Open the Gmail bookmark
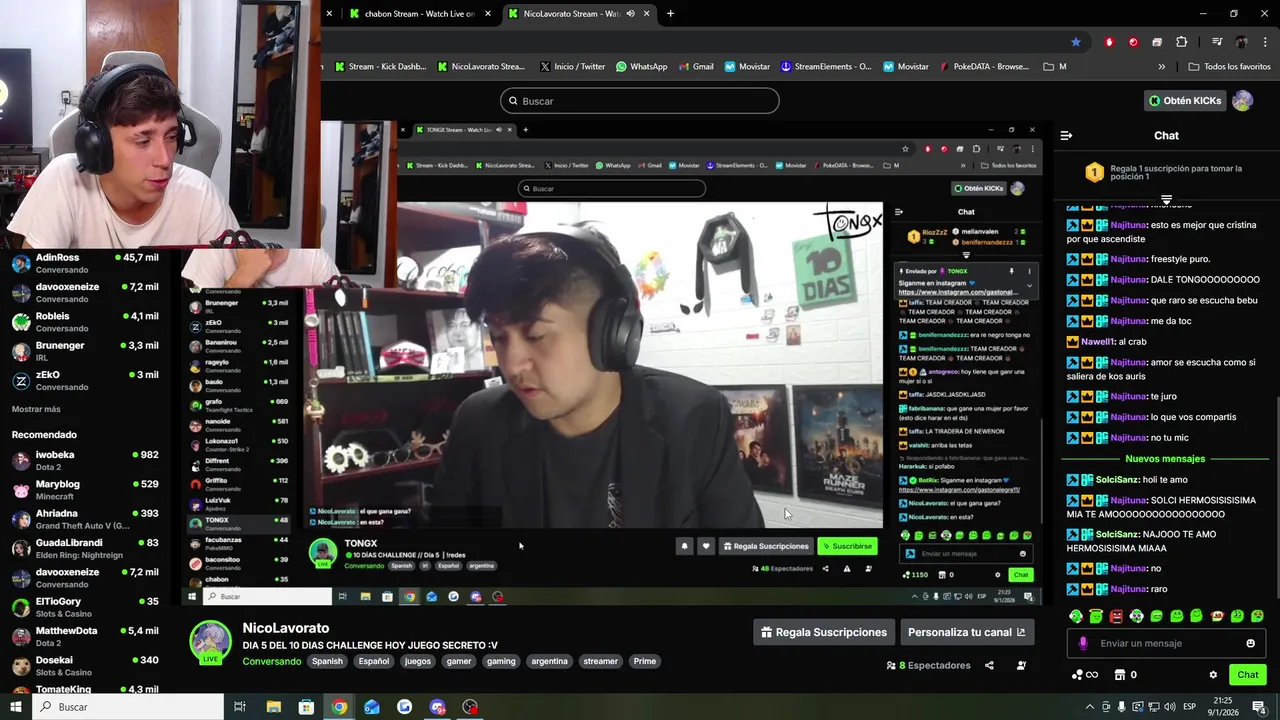This screenshot has height=720, width=1280. tap(696, 67)
